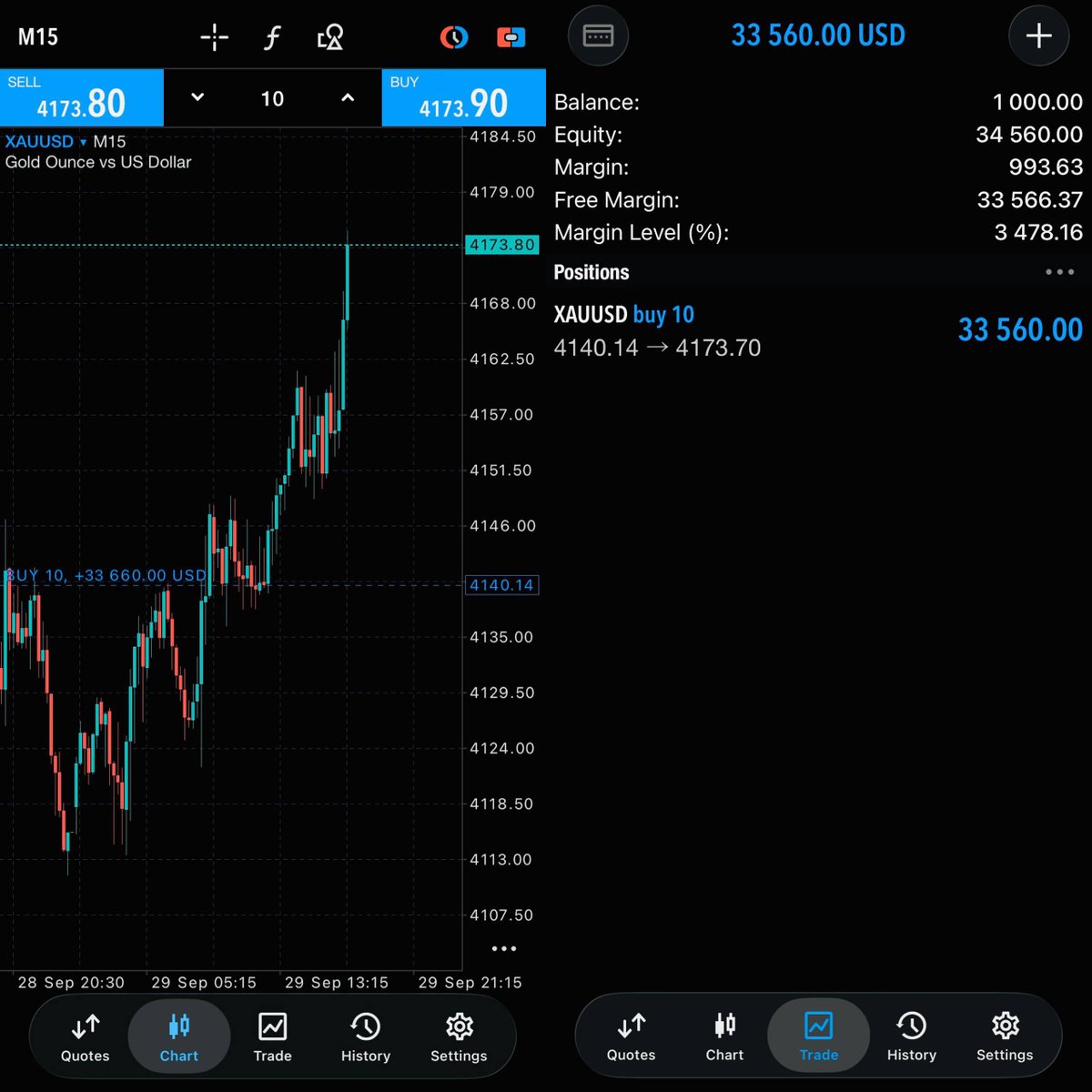Tap the 29 Sep 13:15 time label
The width and height of the screenshot is (1092, 1092).
337,983
